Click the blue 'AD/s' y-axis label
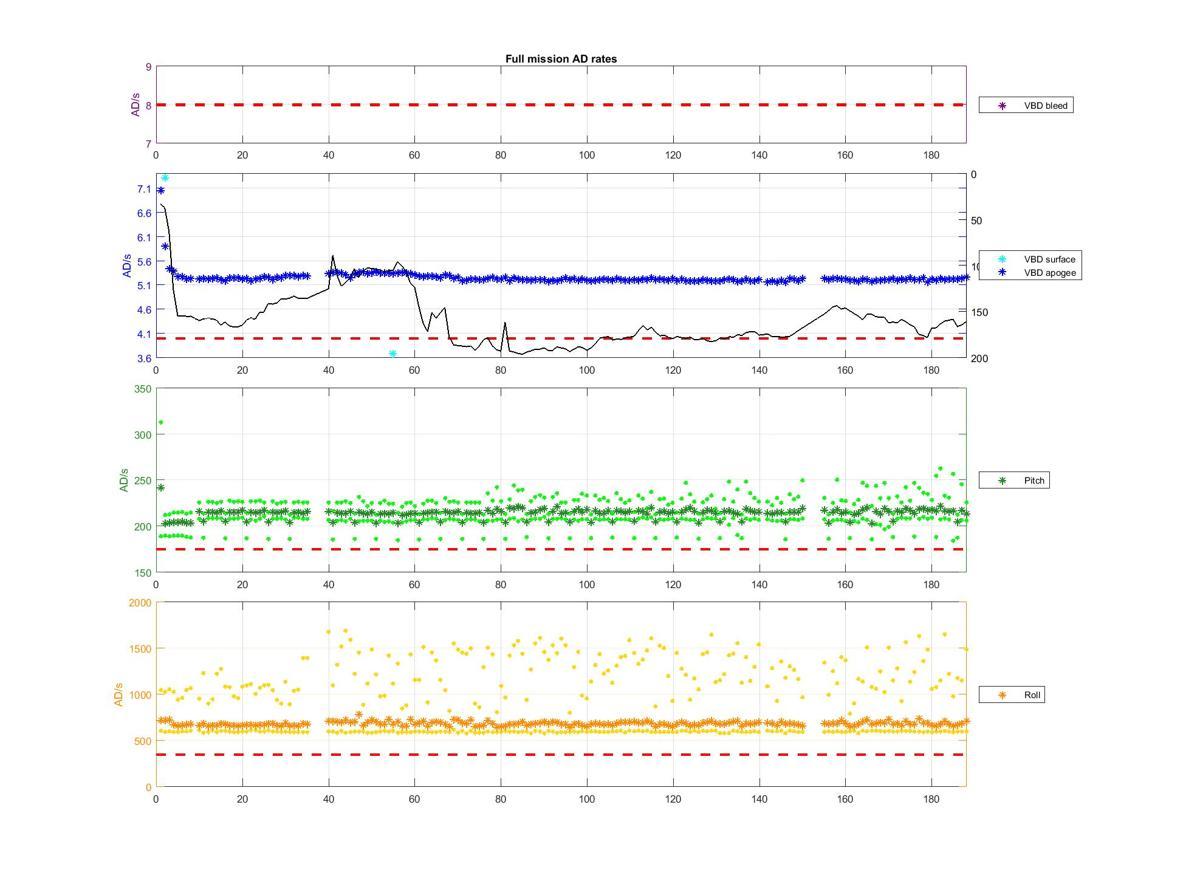 pos(127,266)
